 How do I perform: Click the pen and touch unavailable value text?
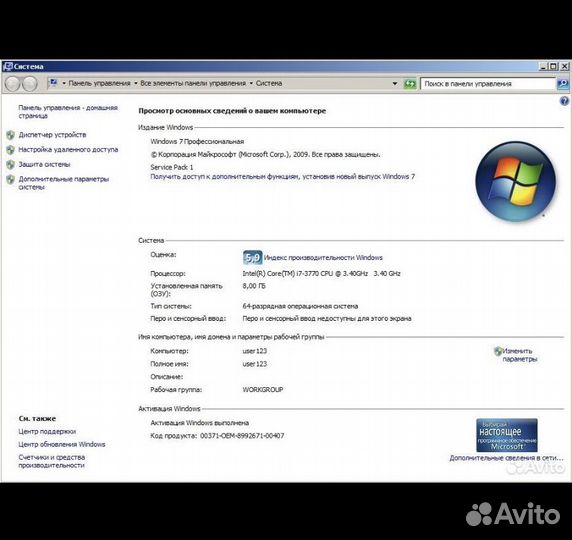pyautogui.click(x=327, y=319)
